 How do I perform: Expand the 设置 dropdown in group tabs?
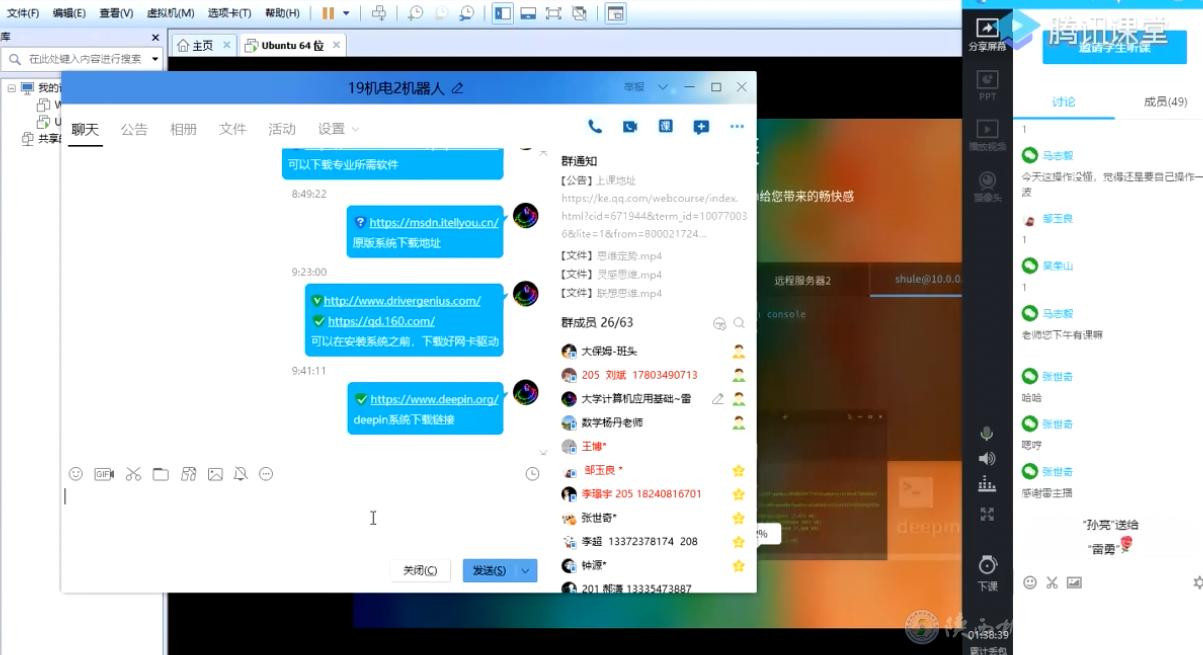338,129
